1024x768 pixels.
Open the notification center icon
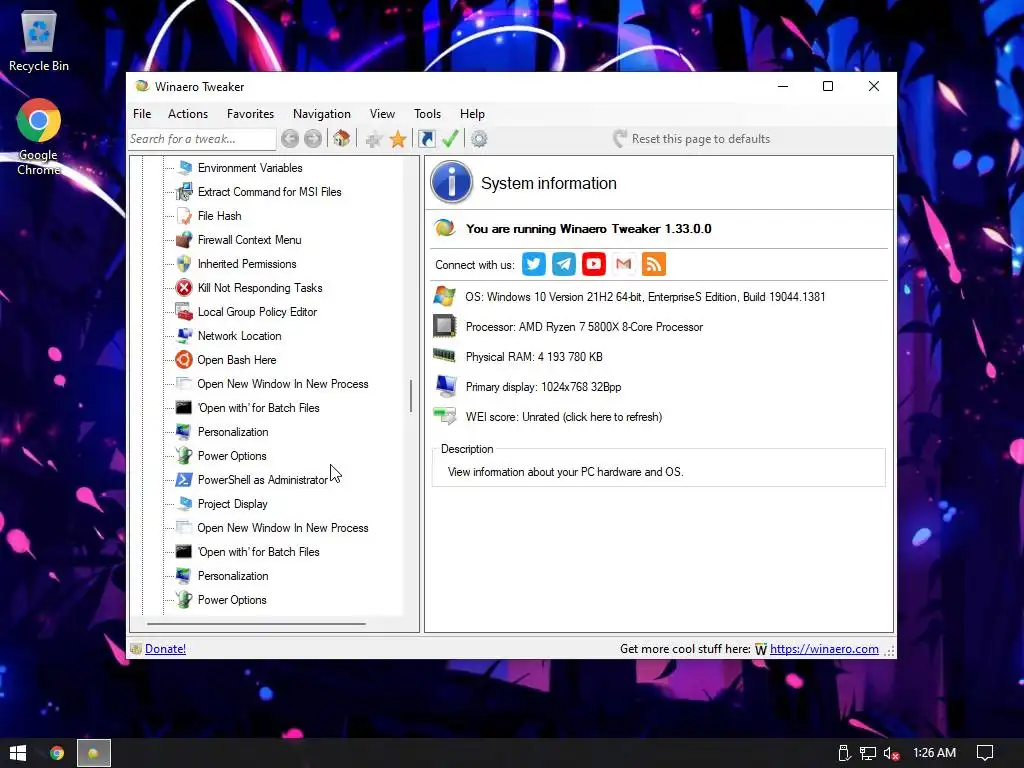(x=984, y=753)
